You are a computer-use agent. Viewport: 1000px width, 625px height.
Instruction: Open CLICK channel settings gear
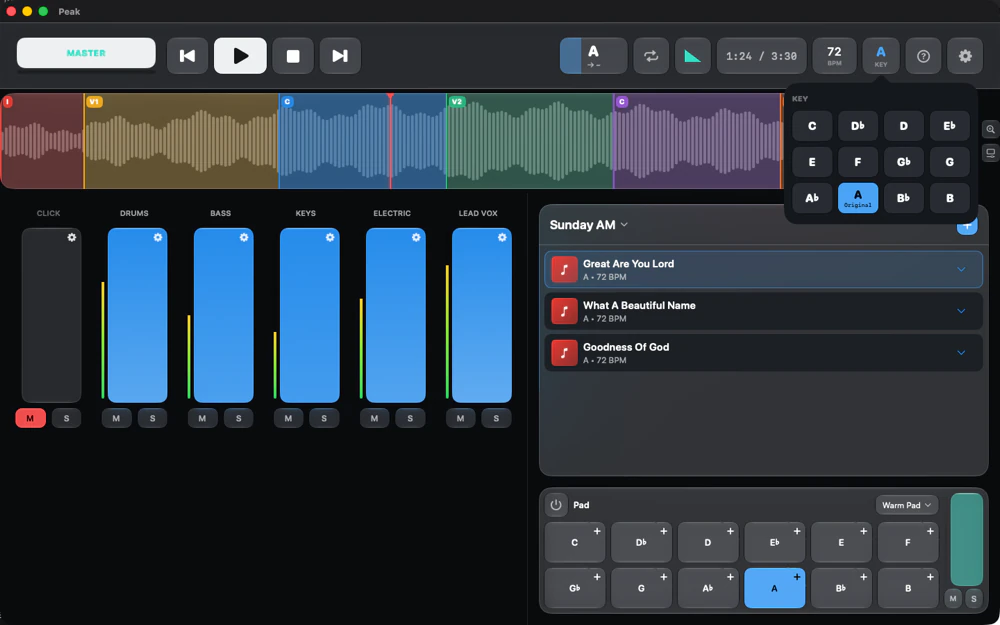[71, 237]
